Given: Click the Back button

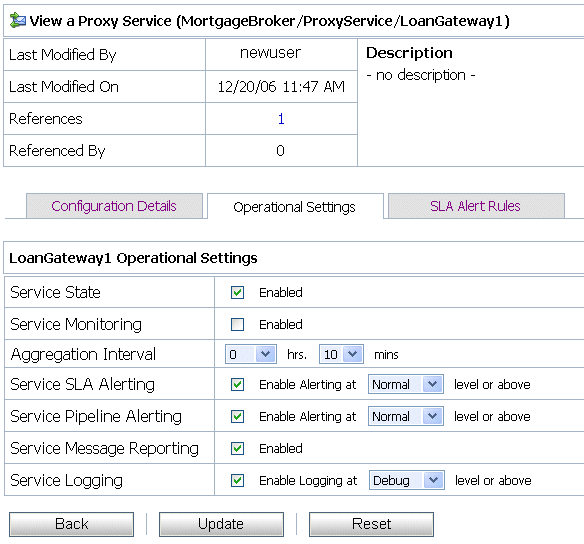Looking at the screenshot, I should (72, 524).
